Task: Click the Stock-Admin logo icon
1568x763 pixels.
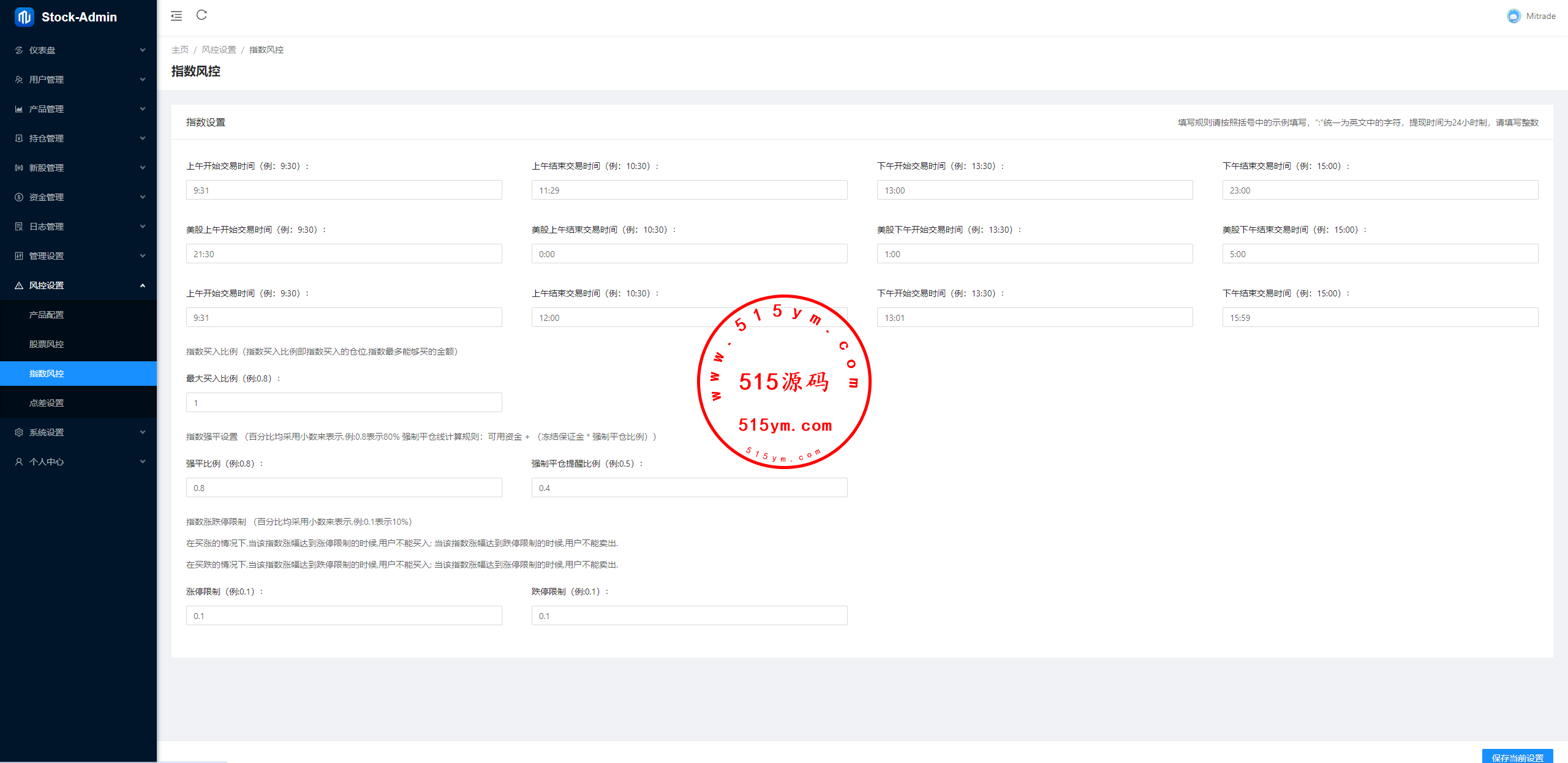Action: [x=24, y=17]
